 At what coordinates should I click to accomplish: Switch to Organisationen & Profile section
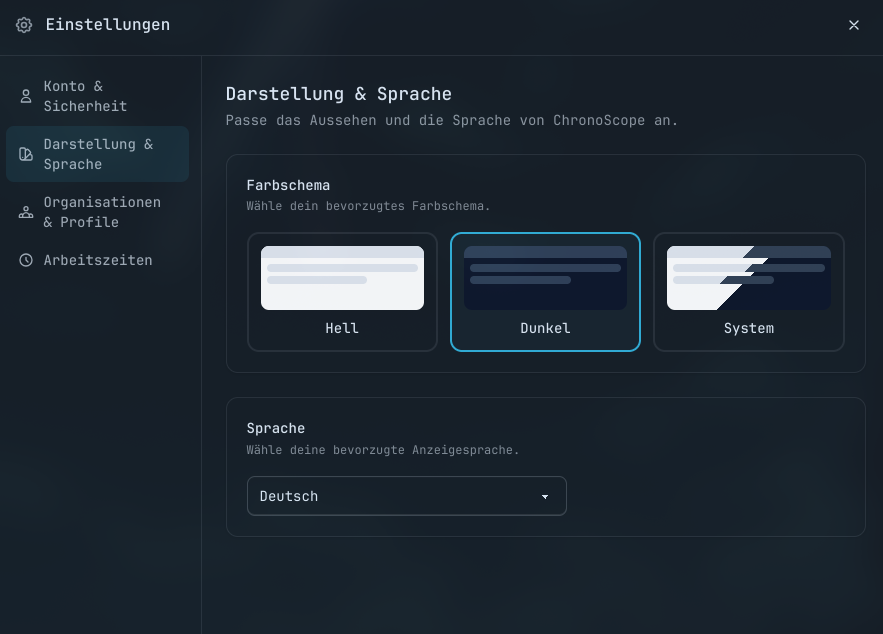97,212
